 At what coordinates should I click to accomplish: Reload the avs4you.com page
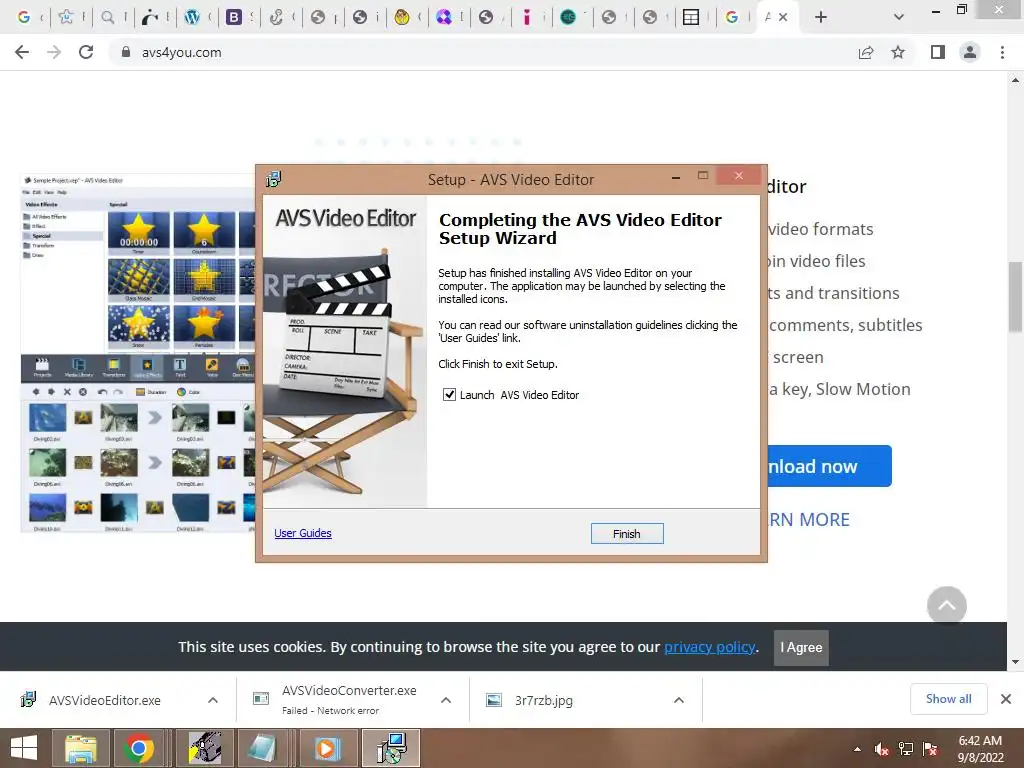[86, 52]
